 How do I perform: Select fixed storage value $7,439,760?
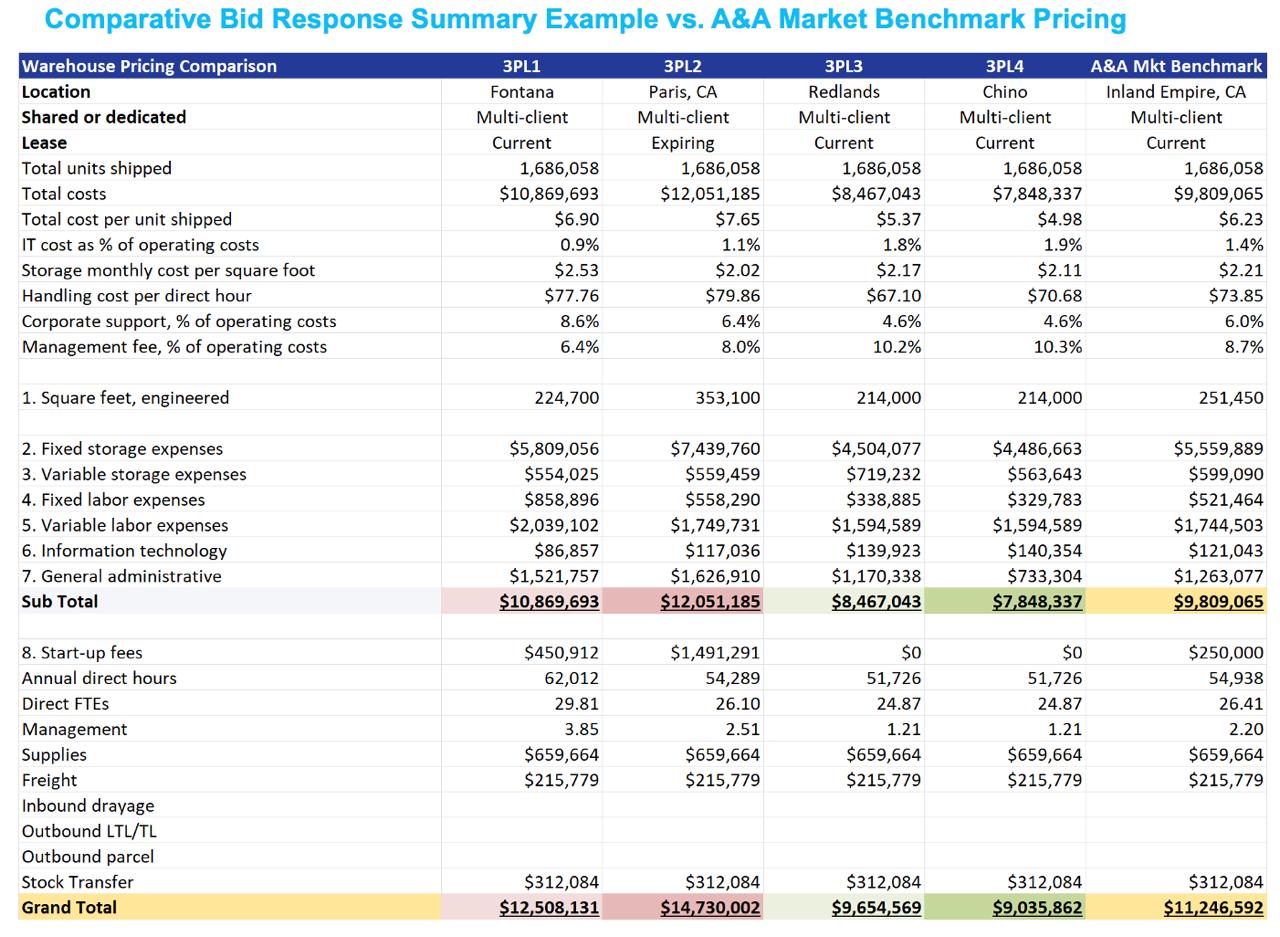point(715,449)
